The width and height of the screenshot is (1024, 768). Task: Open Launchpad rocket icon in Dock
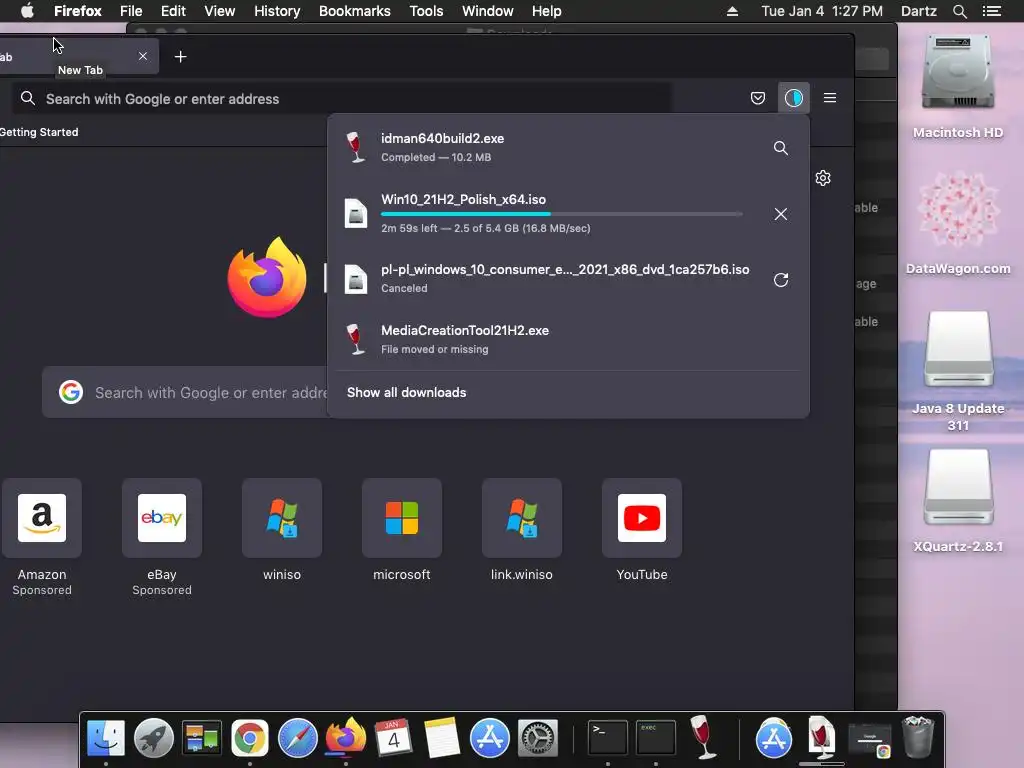153,738
